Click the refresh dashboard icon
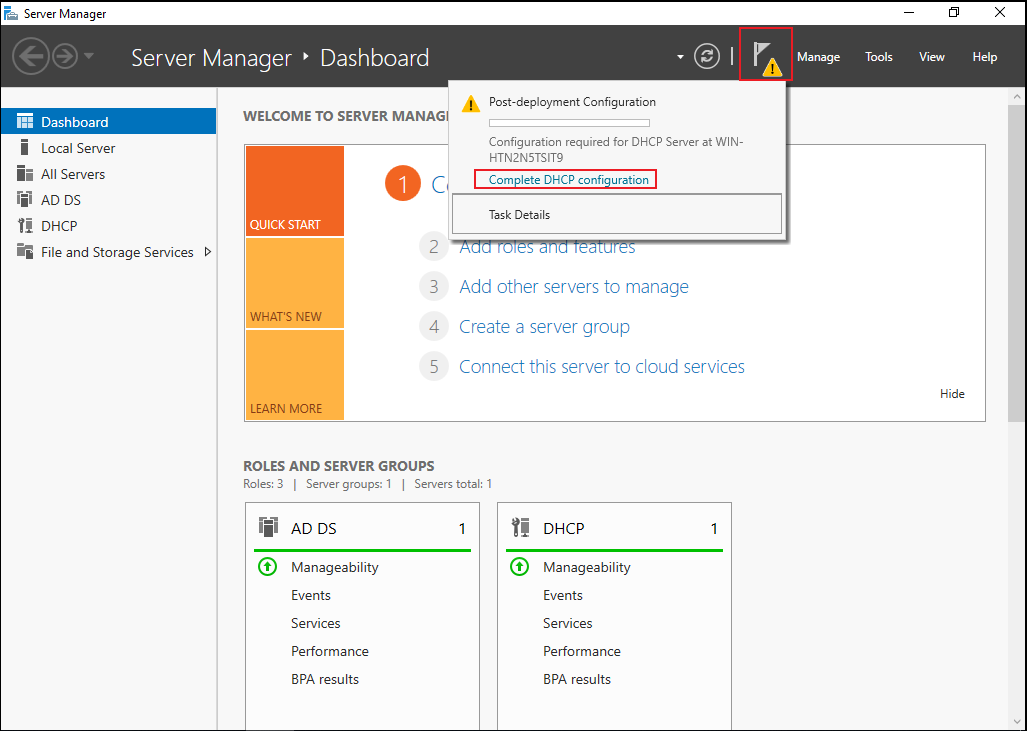Screen dimensions: 1027x731 click(x=707, y=56)
